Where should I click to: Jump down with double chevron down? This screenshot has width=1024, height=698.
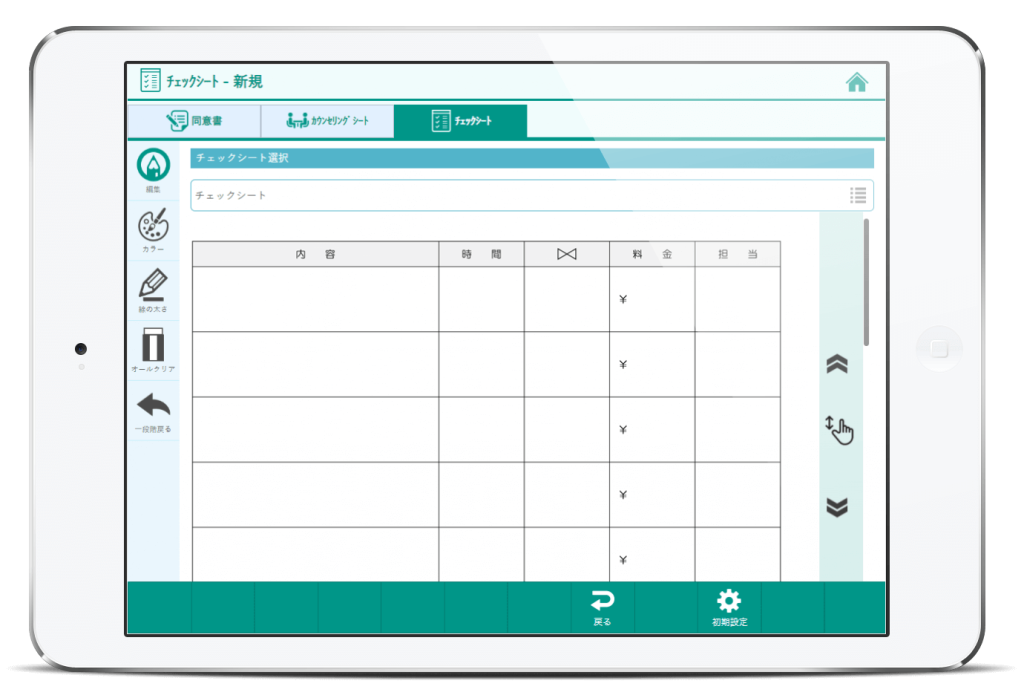pyautogui.click(x=837, y=507)
